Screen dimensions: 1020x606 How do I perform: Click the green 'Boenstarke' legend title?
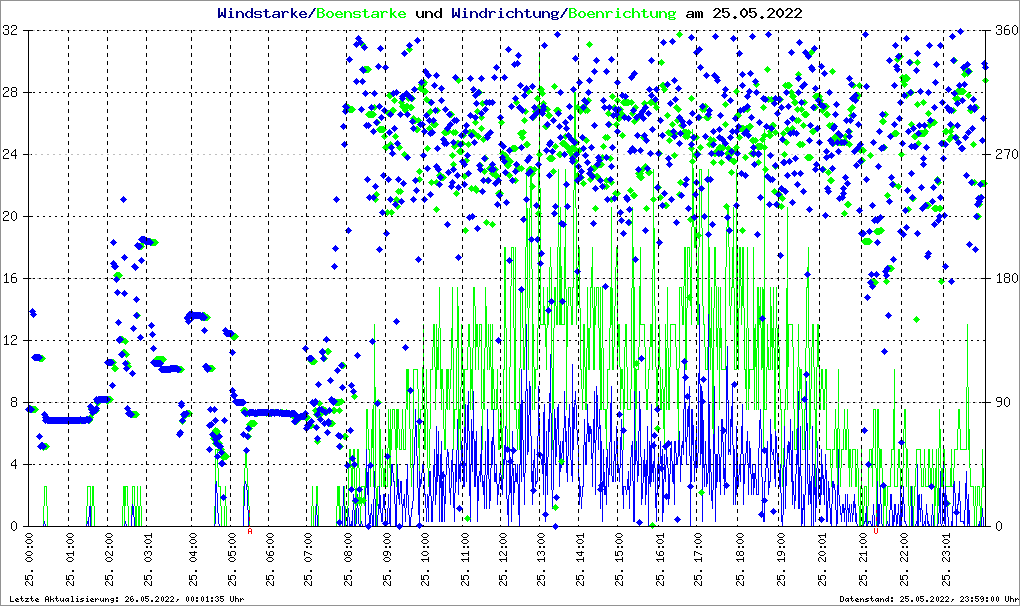tap(363, 13)
